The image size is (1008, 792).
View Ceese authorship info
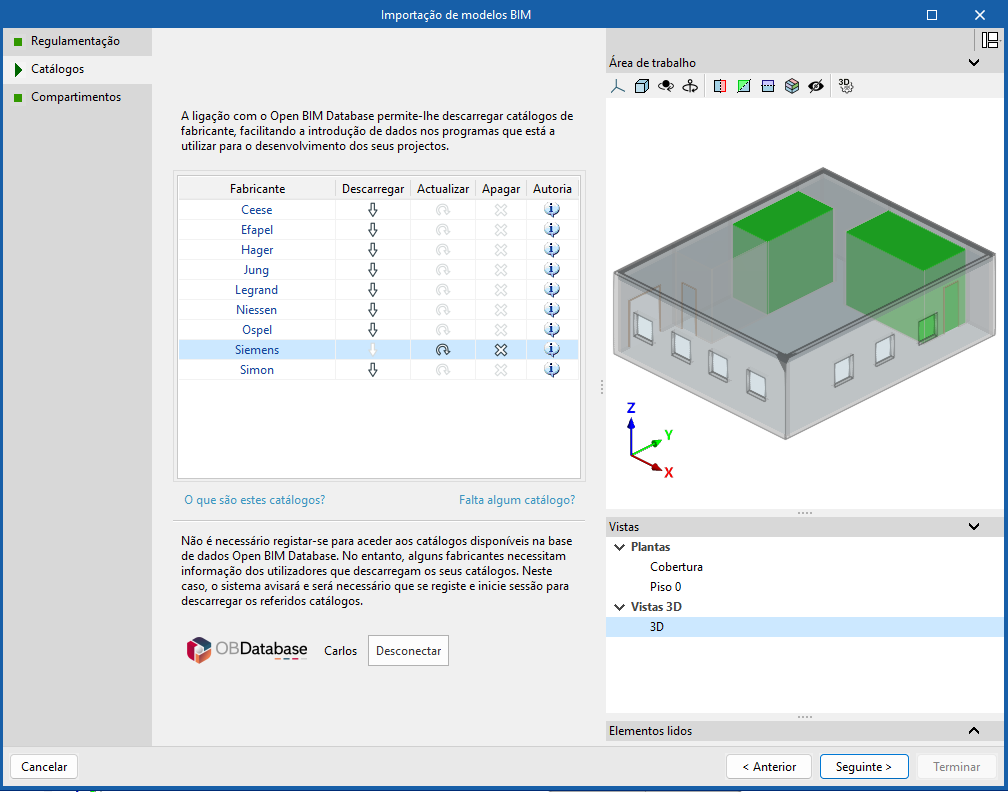pos(552,210)
